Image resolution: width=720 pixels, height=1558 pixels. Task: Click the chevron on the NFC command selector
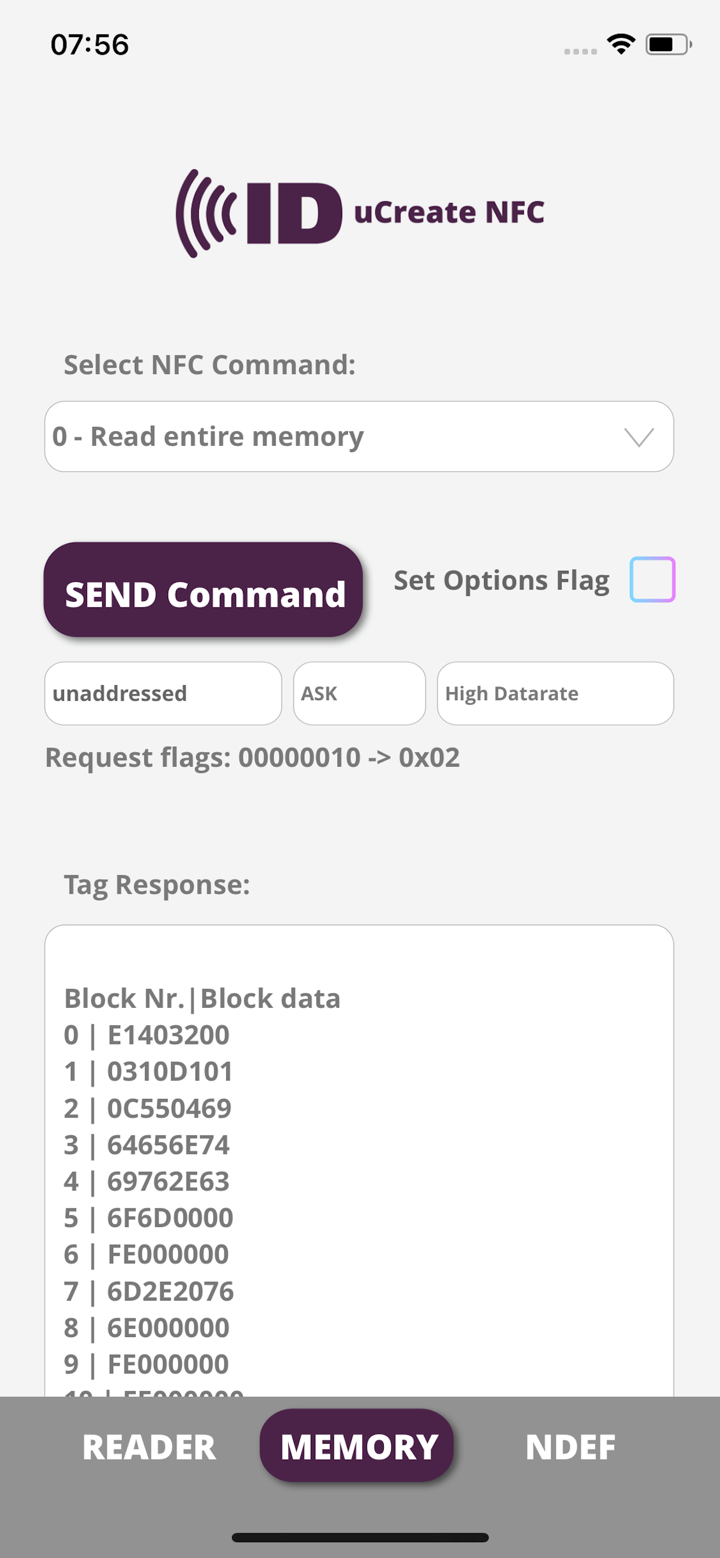[x=637, y=436]
